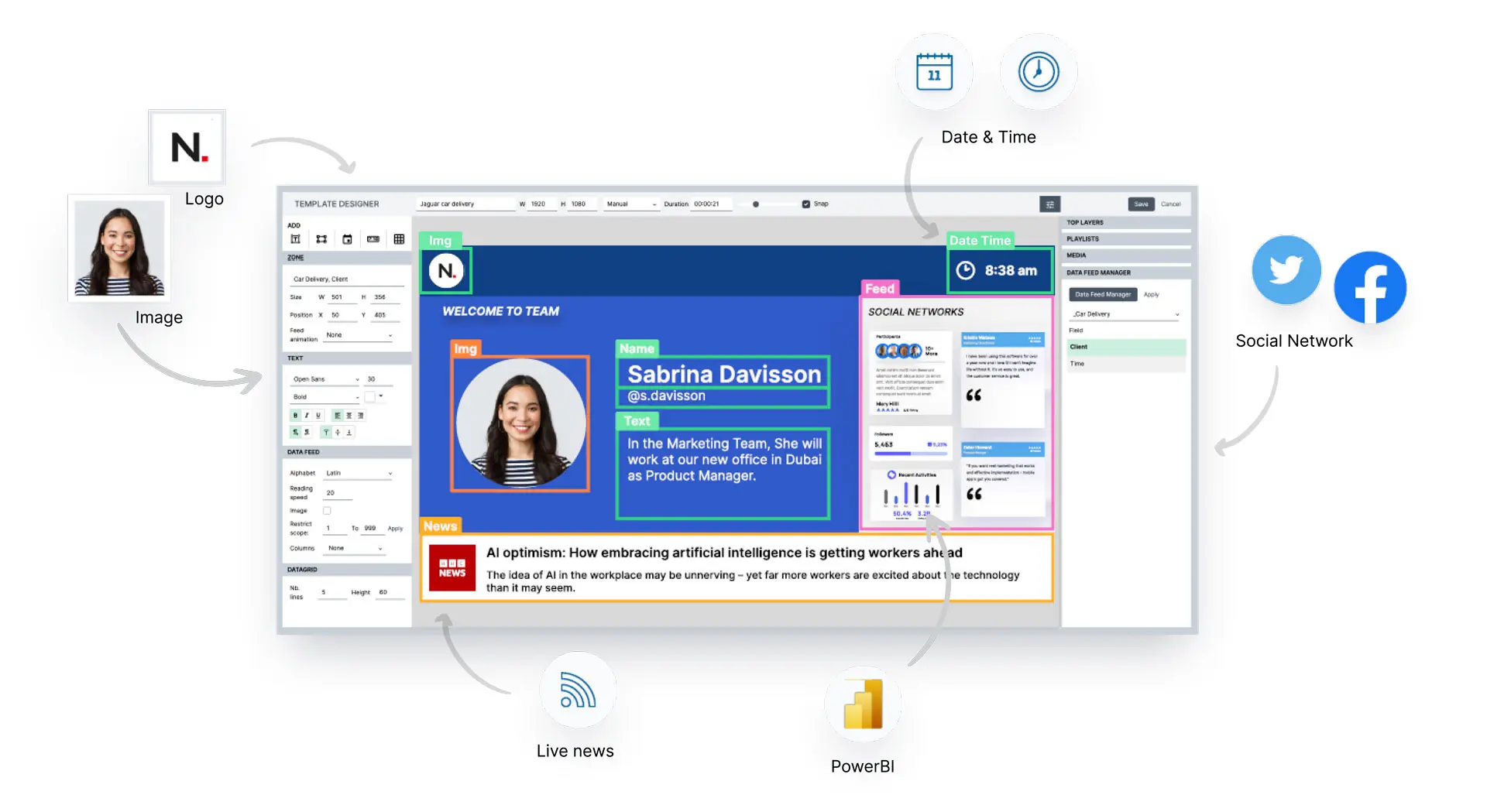The width and height of the screenshot is (1487, 812).
Task: Click the BBC News logo in news zone
Action: coord(452,568)
